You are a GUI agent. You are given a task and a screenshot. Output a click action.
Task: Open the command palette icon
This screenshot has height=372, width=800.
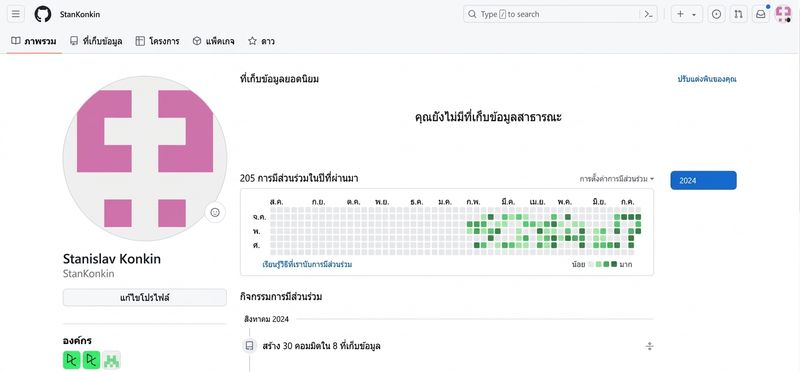pos(648,14)
